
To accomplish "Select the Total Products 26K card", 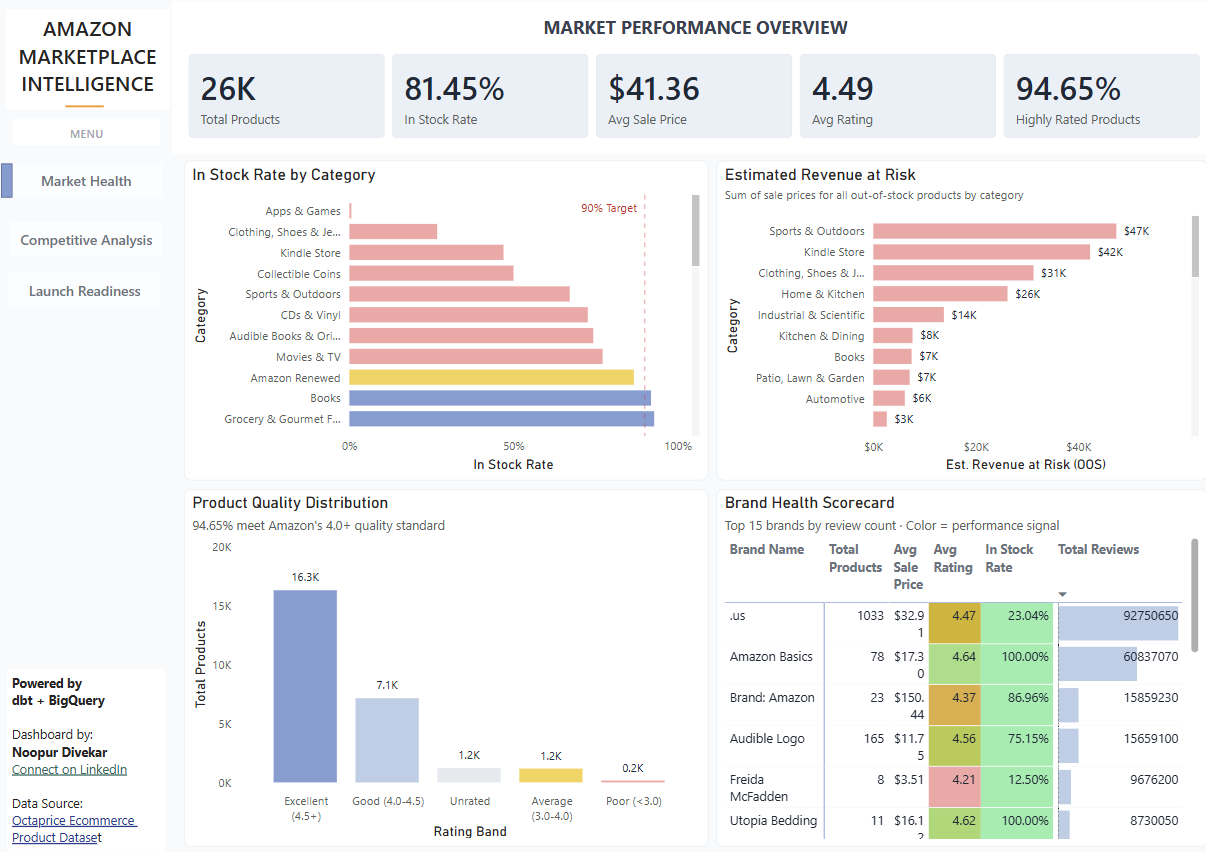I will tap(286, 96).
